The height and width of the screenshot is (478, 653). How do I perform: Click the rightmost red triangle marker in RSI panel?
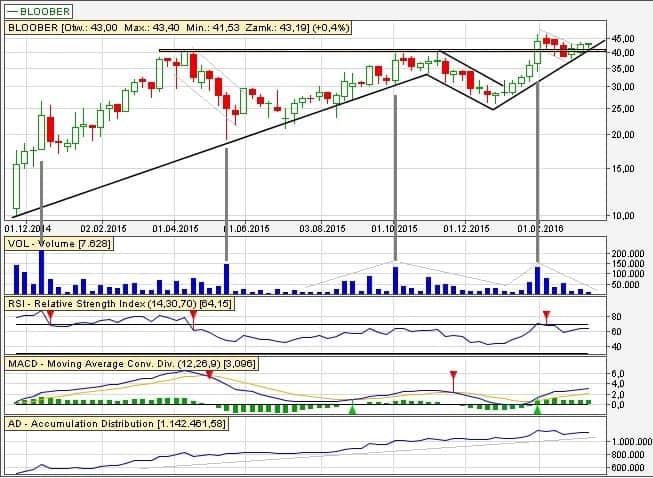[x=545, y=316]
